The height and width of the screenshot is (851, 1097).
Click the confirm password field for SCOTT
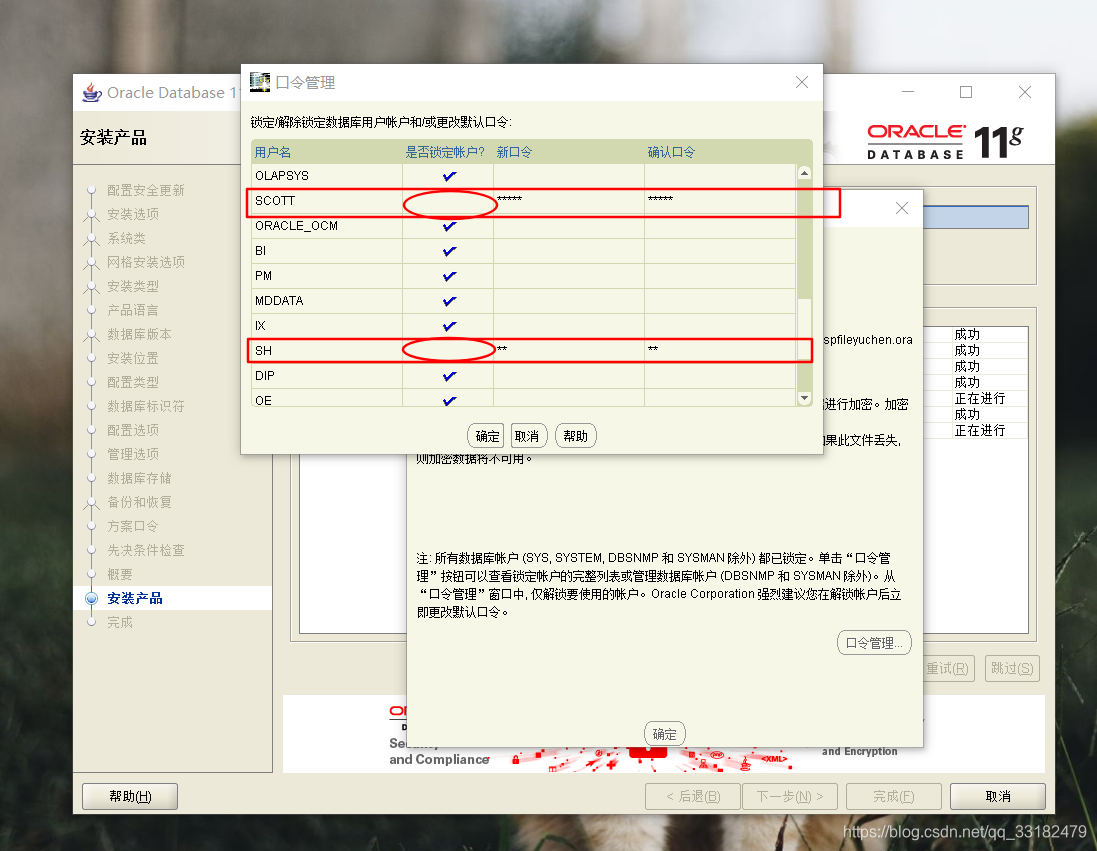pos(720,202)
